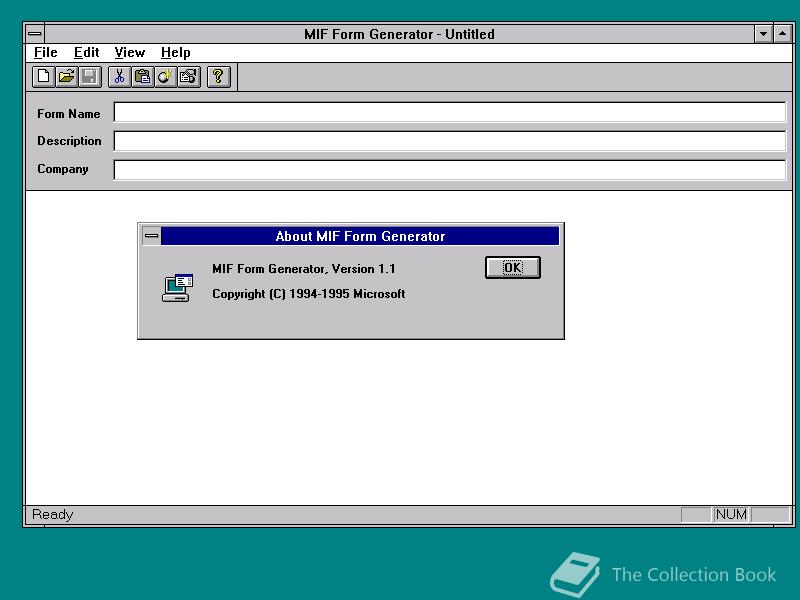Open the View menu
This screenshot has height=600, width=800.
130,53
